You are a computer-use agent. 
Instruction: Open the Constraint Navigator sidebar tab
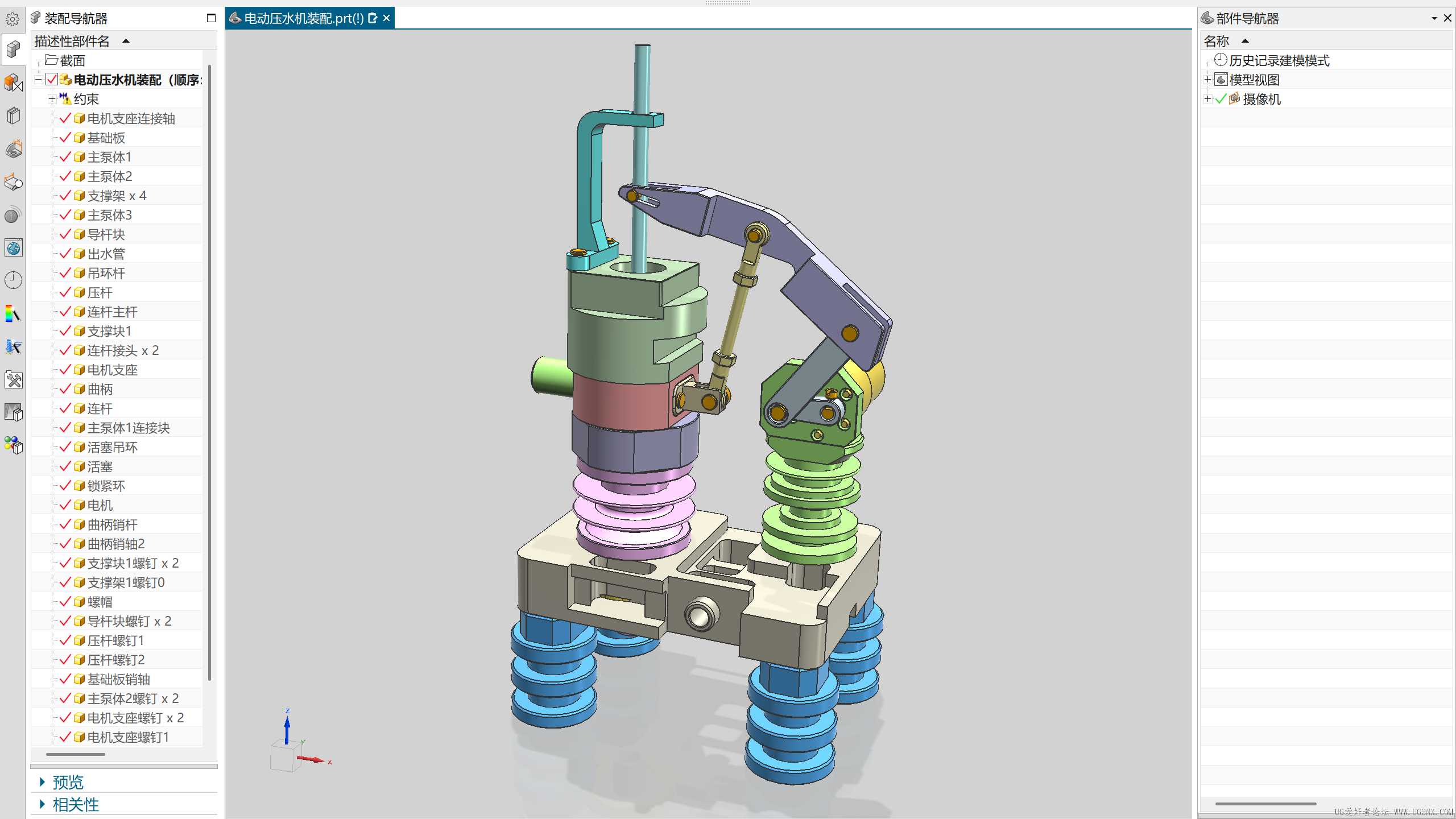coord(13,83)
